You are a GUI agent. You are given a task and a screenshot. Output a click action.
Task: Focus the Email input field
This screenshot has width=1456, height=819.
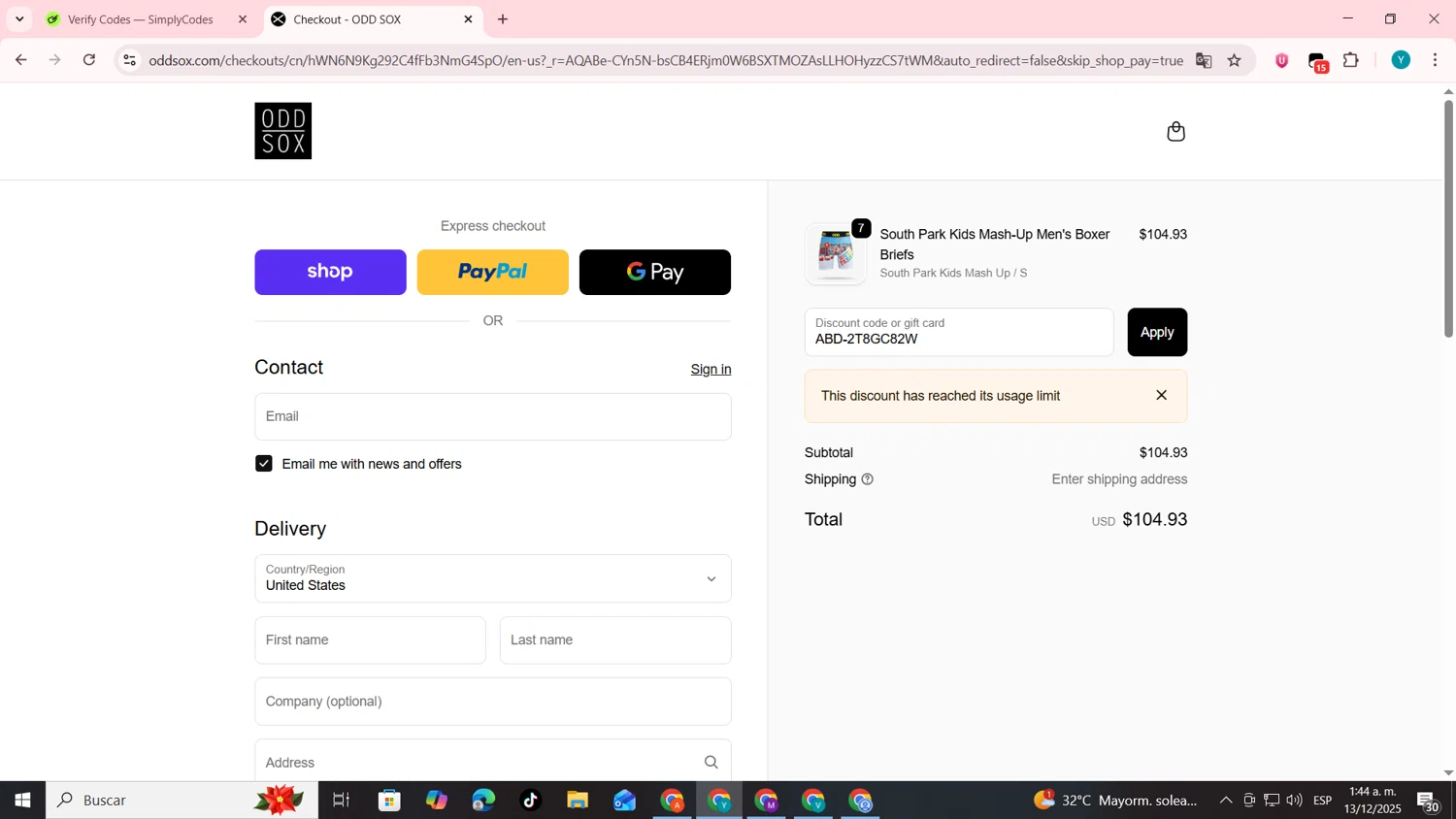[x=493, y=416]
